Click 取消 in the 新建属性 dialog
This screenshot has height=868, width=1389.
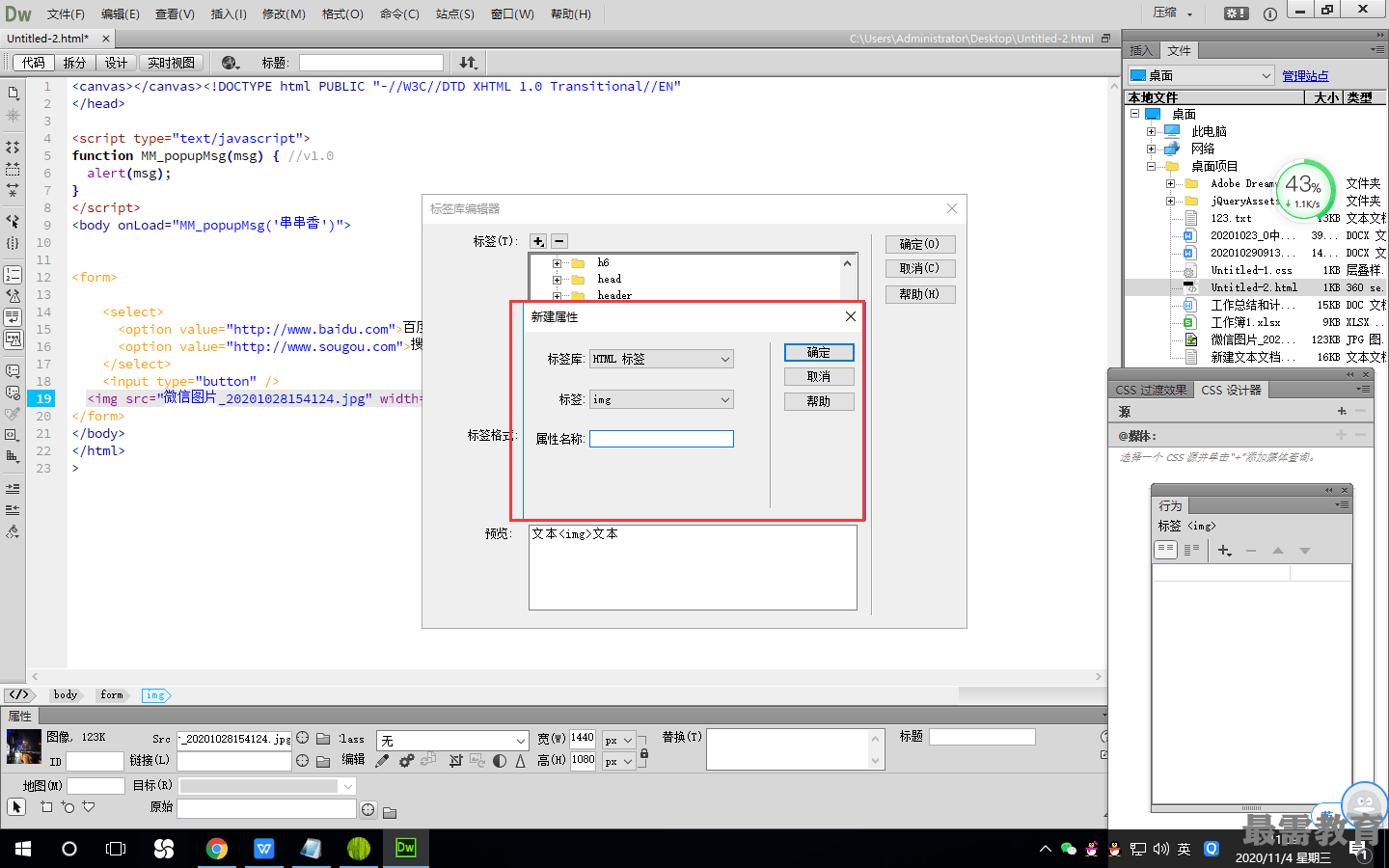819,377
